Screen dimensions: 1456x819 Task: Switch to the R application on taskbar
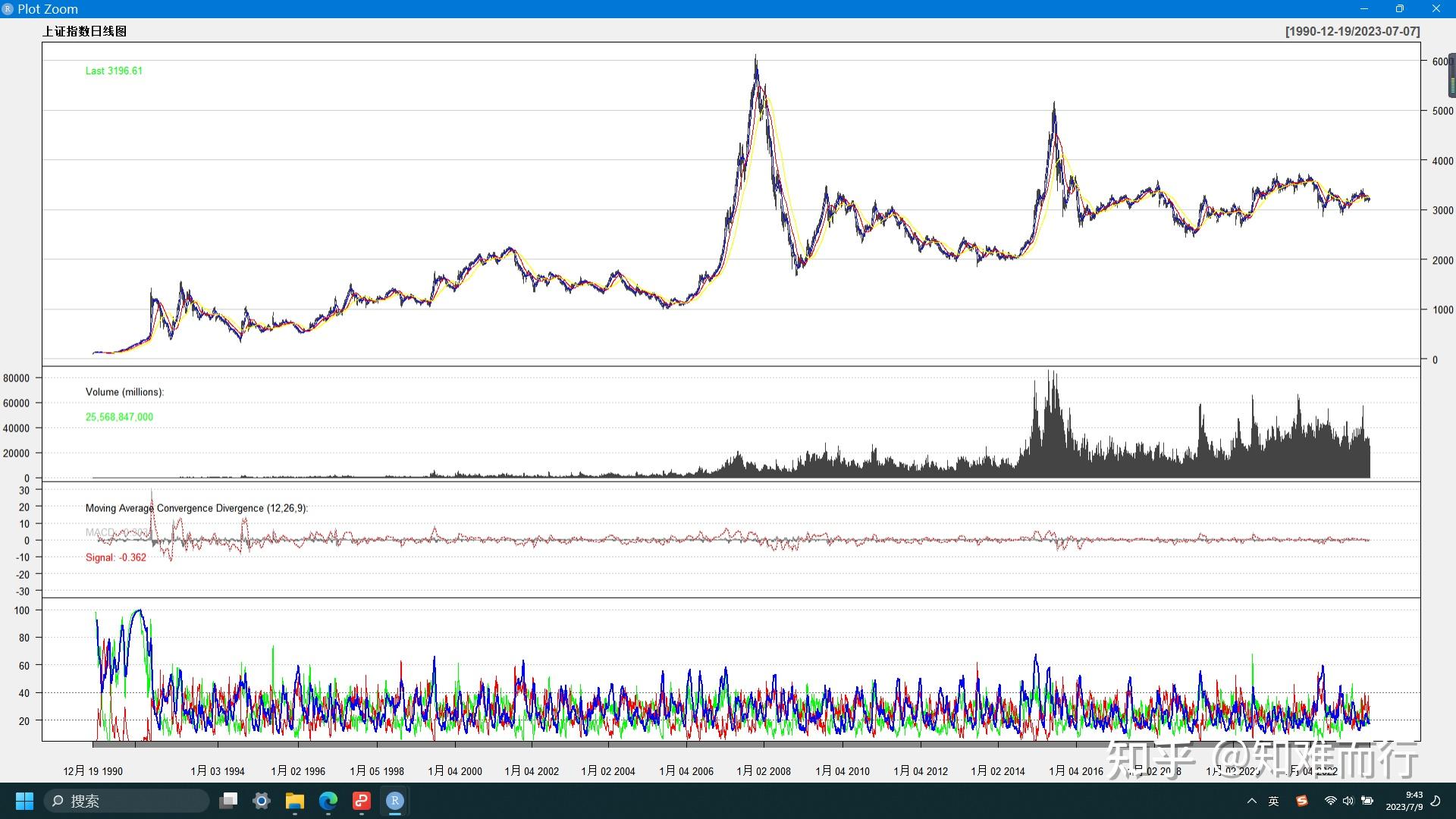(395, 801)
